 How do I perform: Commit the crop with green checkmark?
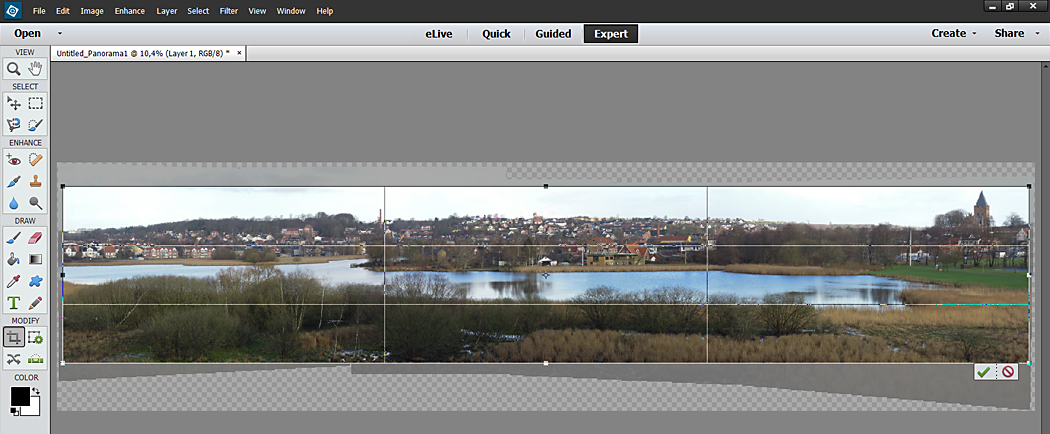(x=983, y=372)
